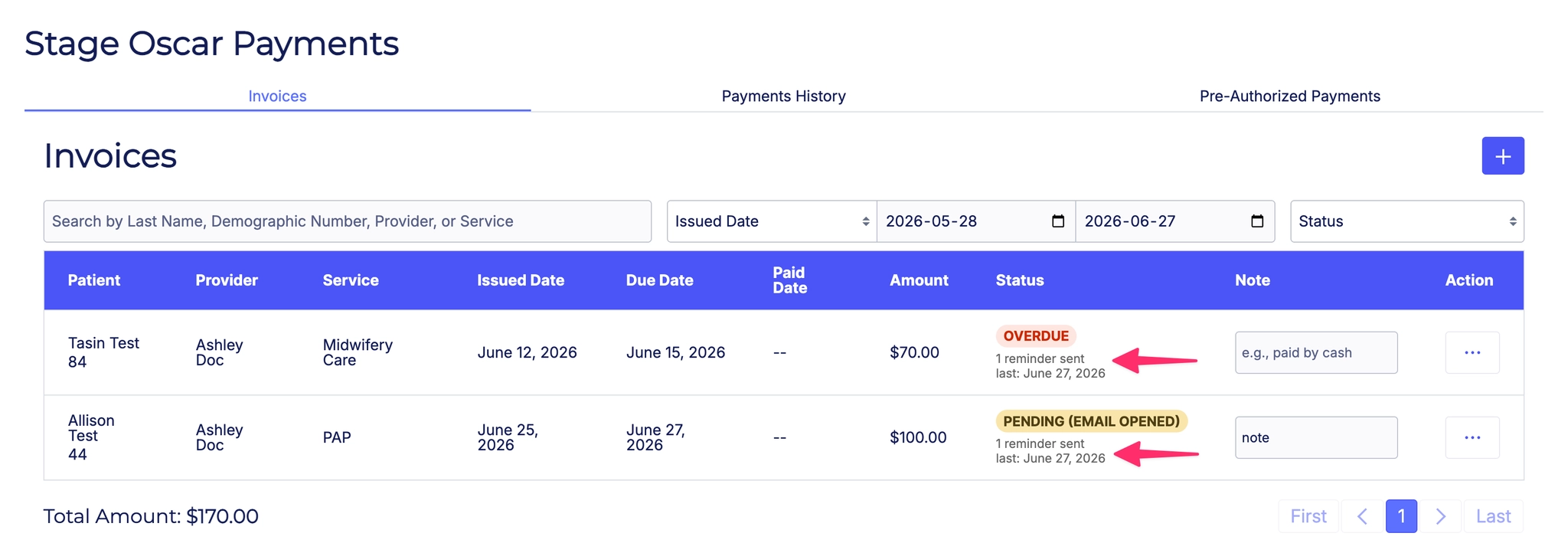The width and height of the screenshot is (1568, 556).
Task: Click the Paid Date column header
Action: tap(790, 280)
